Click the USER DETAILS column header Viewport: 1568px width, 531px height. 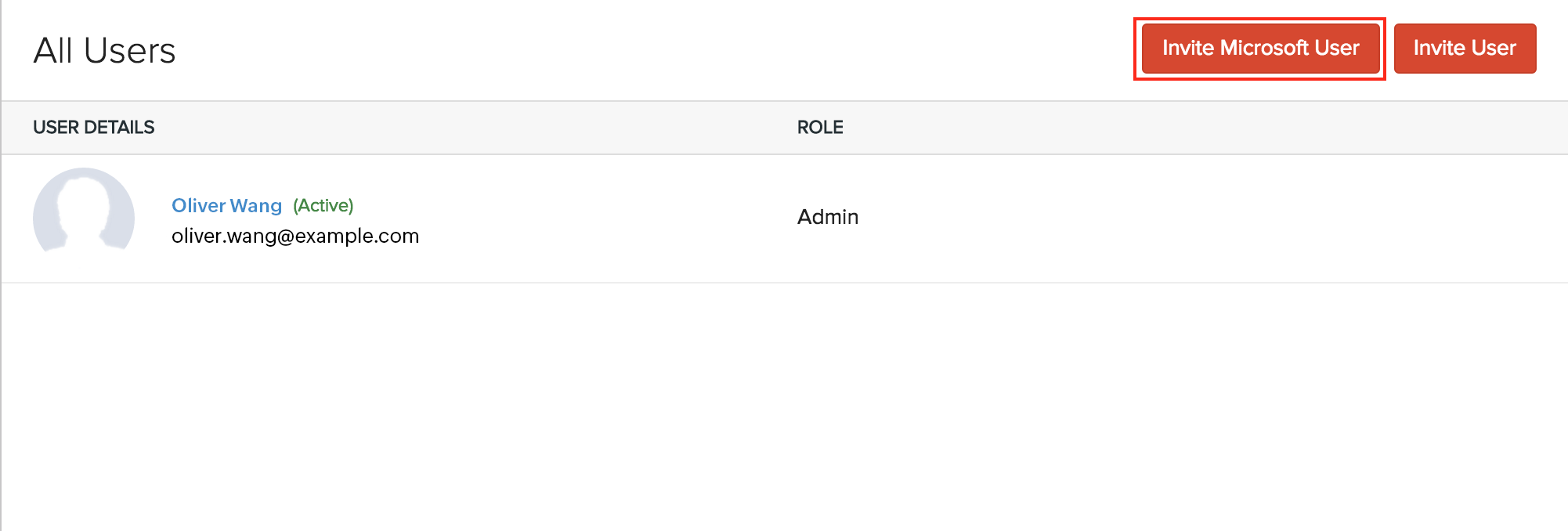click(x=94, y=127)
